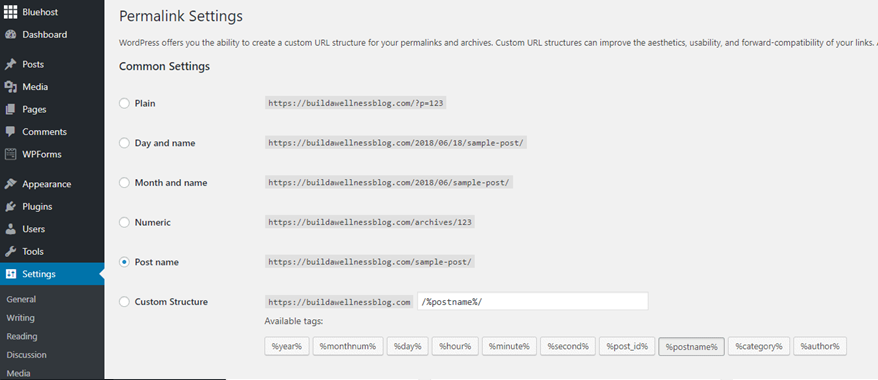The height and width of the screenshot is (380, 878).
Task: Click the 2018/06/sample-post example URL
Action: (389, 182)
